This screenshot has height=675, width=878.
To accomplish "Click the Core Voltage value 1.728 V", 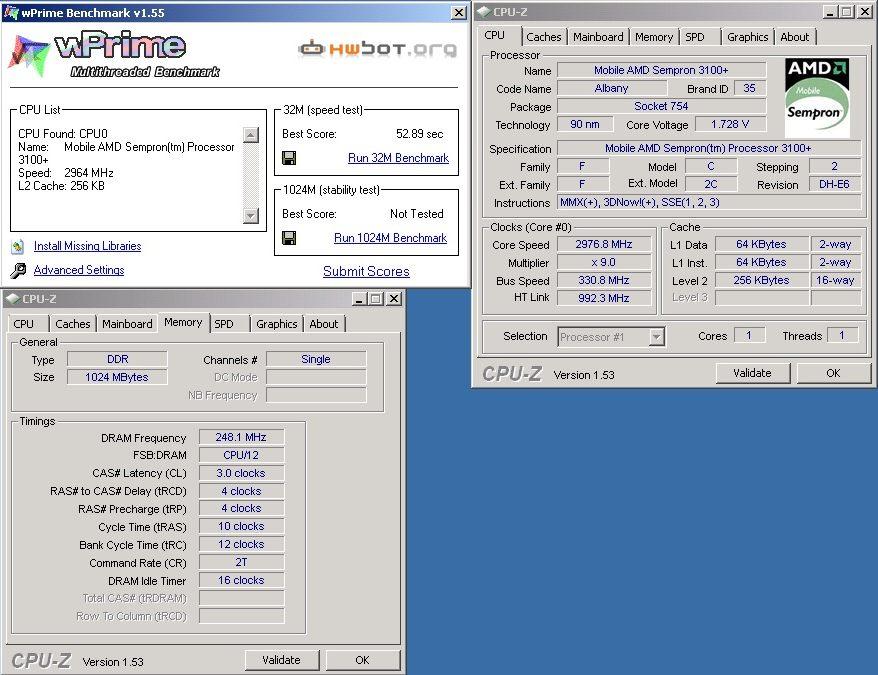I will 730,124.
